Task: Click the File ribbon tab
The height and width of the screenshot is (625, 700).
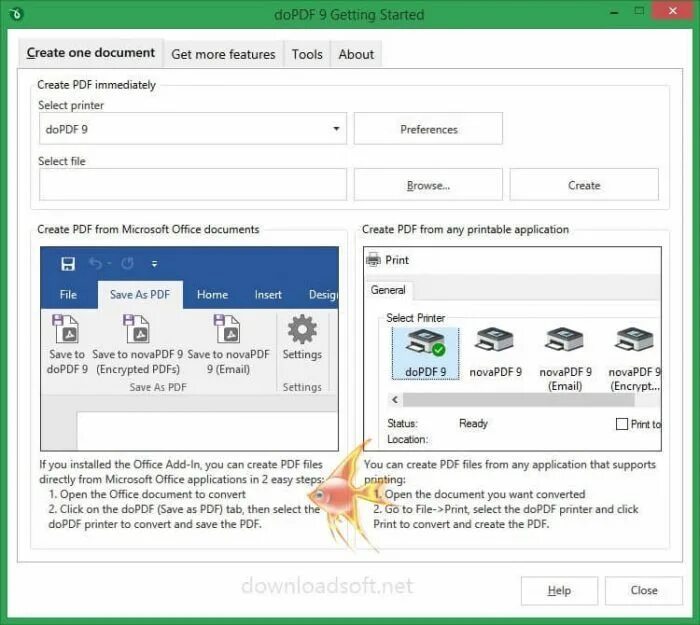Action: click(x=68, y=295)
